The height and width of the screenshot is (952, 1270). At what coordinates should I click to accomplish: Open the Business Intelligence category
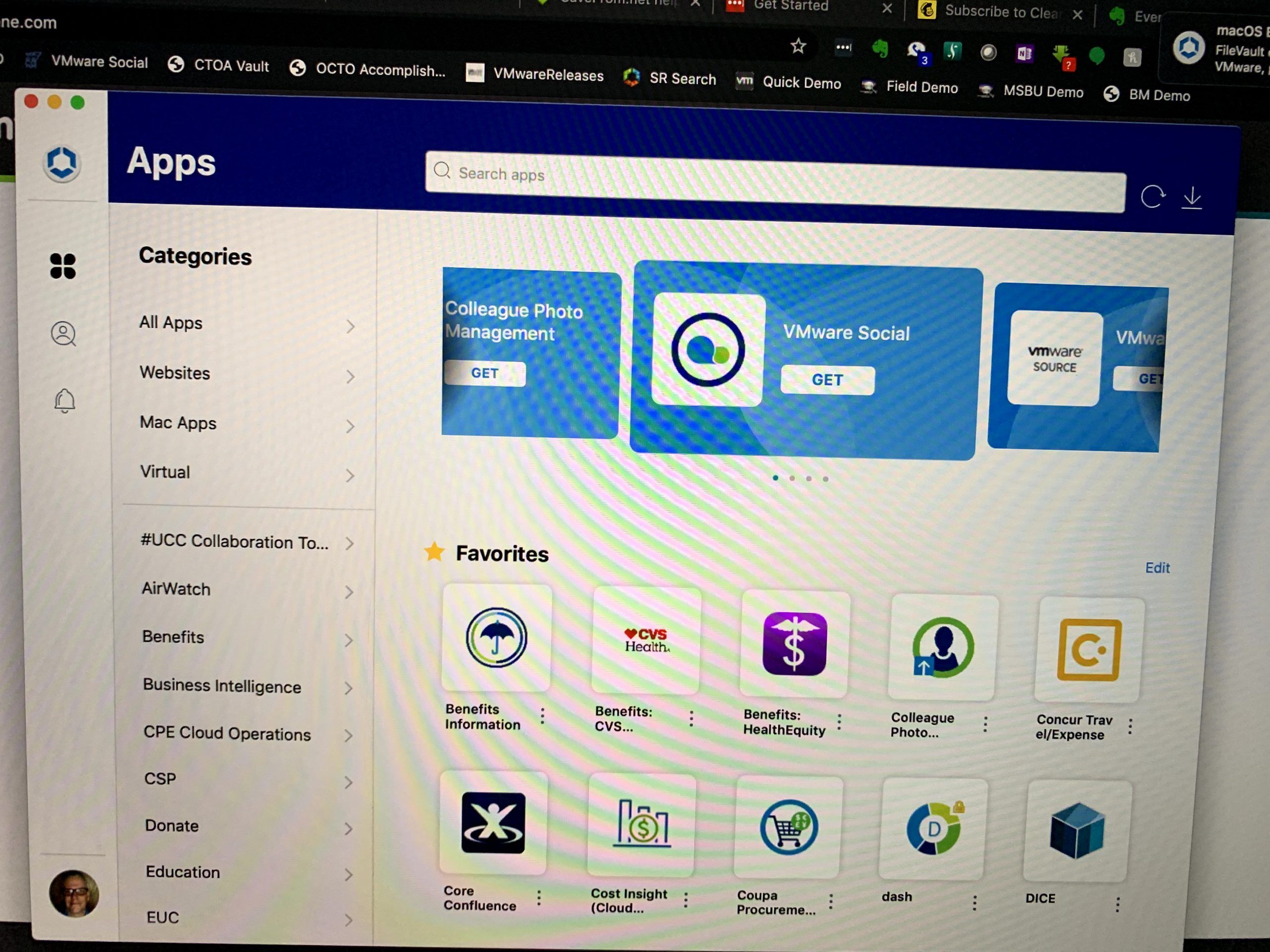222,686
